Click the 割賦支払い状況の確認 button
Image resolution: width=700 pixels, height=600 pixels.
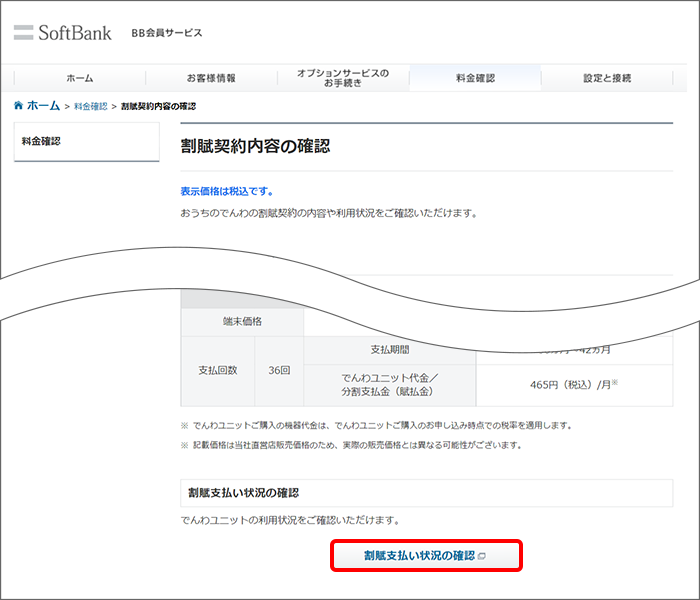pos(426,555)
